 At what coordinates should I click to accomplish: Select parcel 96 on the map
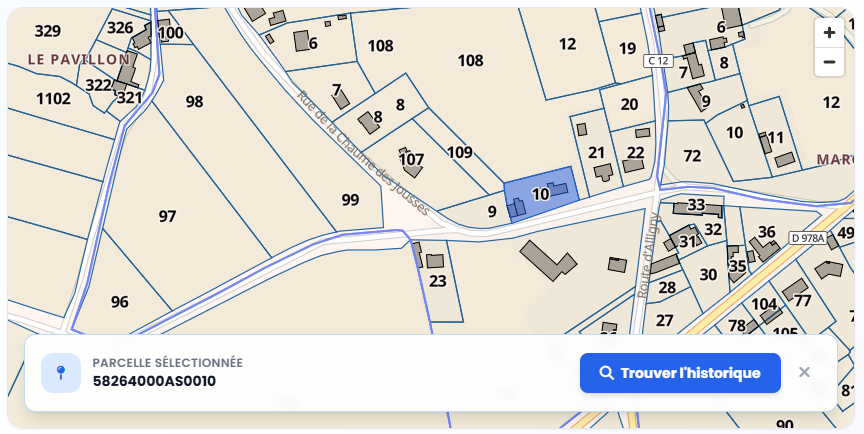pos(120,302)
